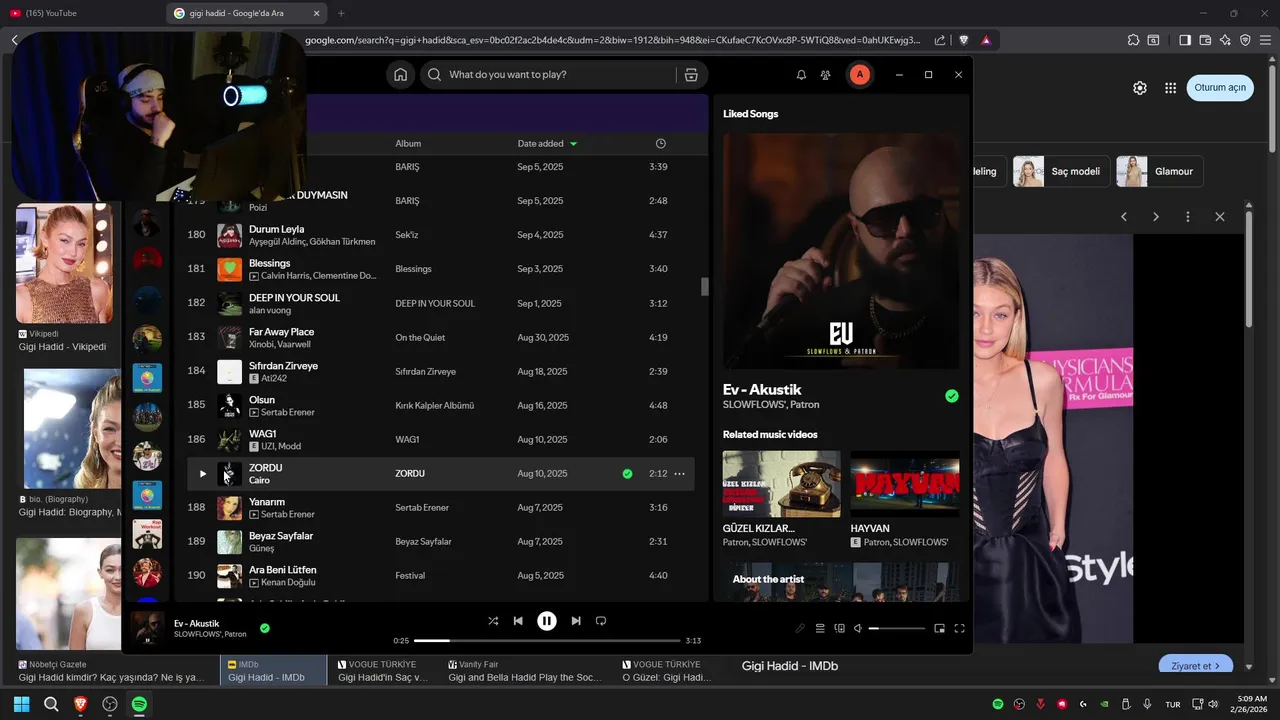This screenshot has height=720, width=1280.
Task: Open the Google apps grid
Action: point(1170,88)
